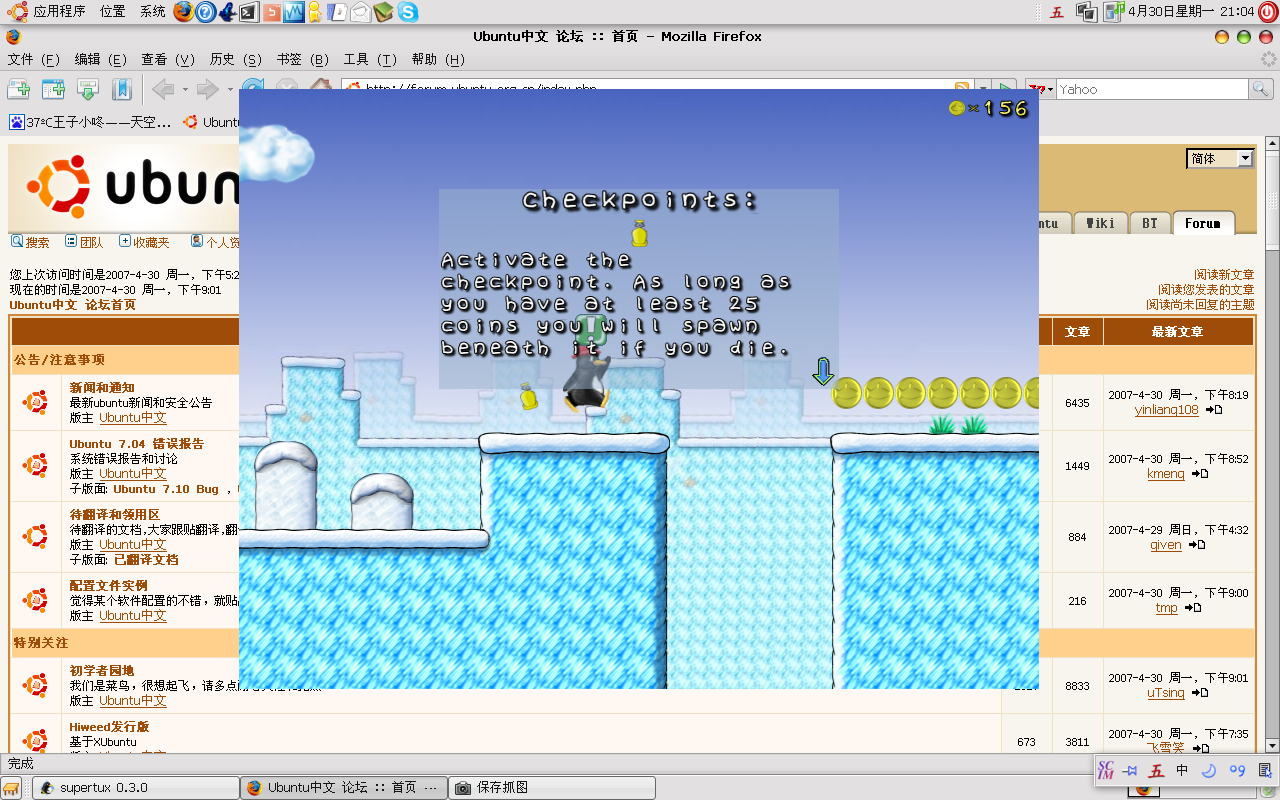Open the 书签(B) menu
1280x800 pixels.
(303, 60)
